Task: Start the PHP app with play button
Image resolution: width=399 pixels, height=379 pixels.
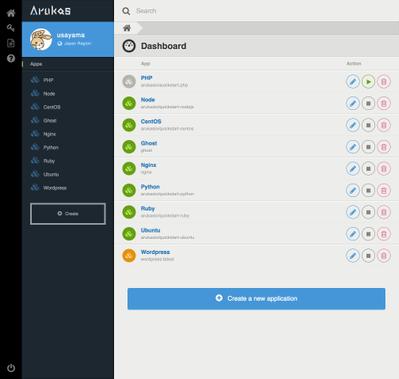Action: [368, 82]
